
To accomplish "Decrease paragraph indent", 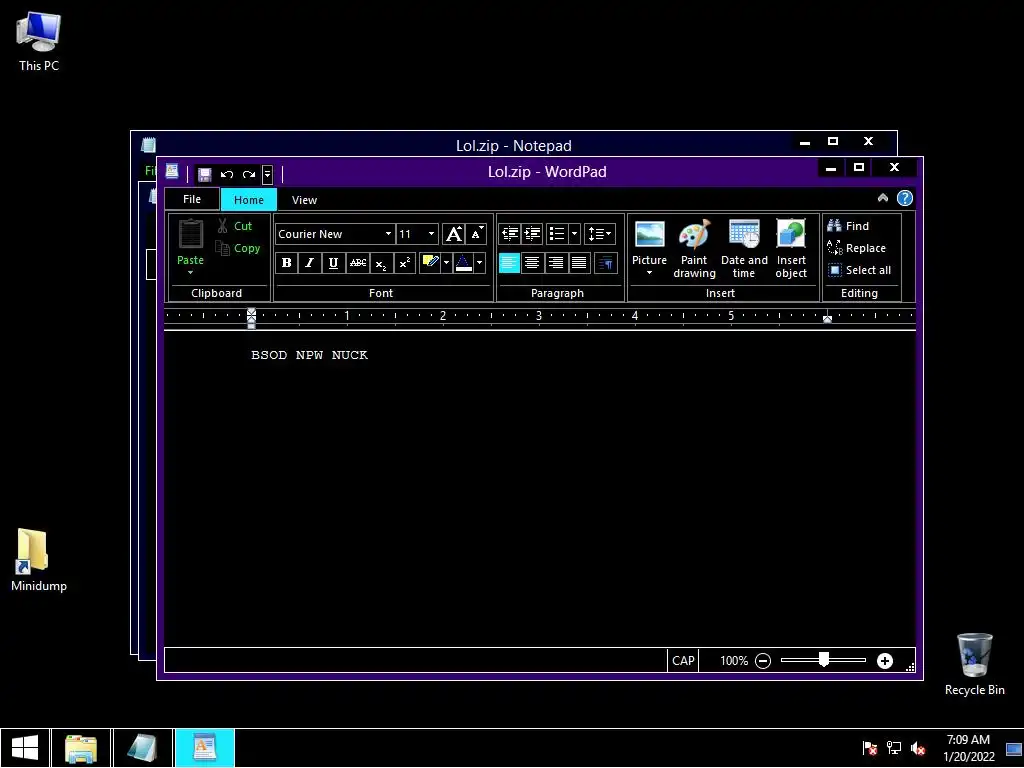I will click(x=509, y=234).
